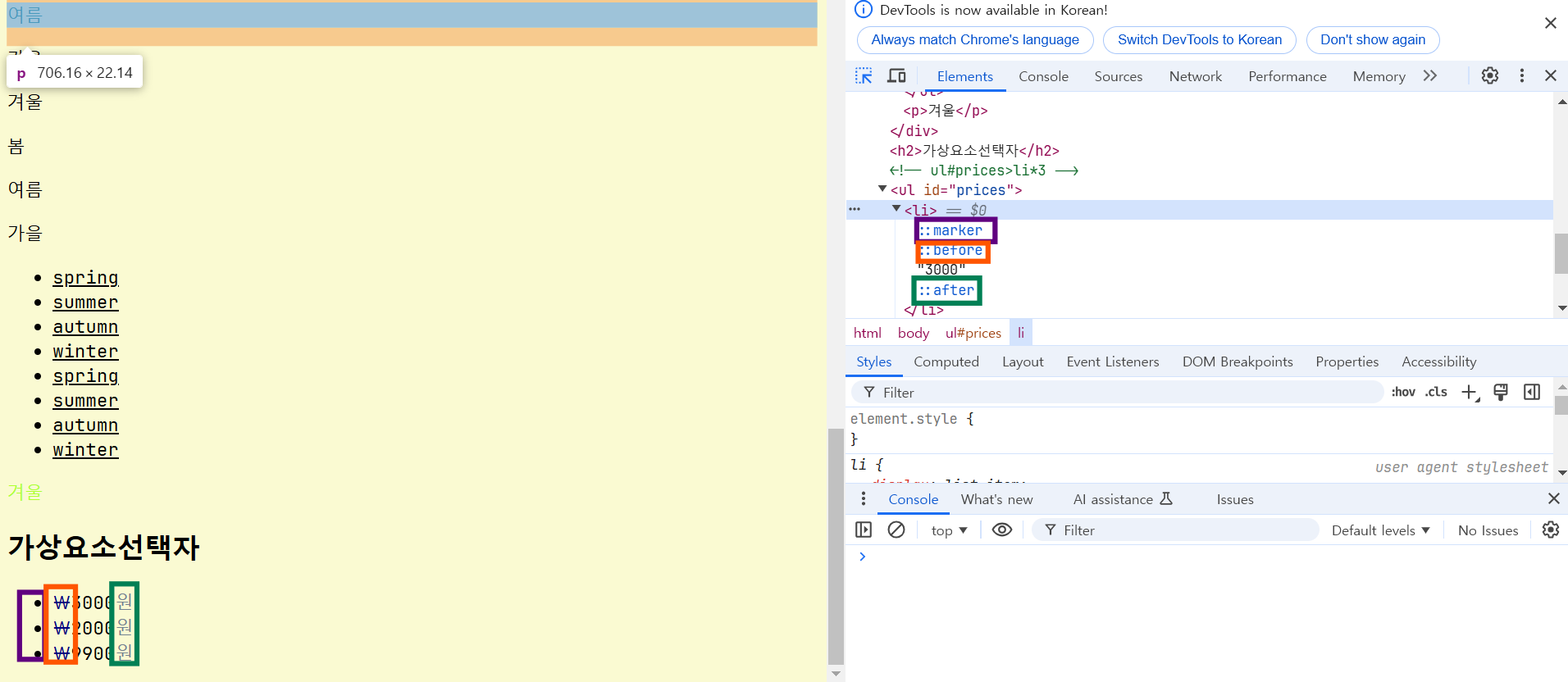Screen dimensions: 1568x682
Task: Click the ul#prices breadcrumb
Action: (x=973, y=333)
